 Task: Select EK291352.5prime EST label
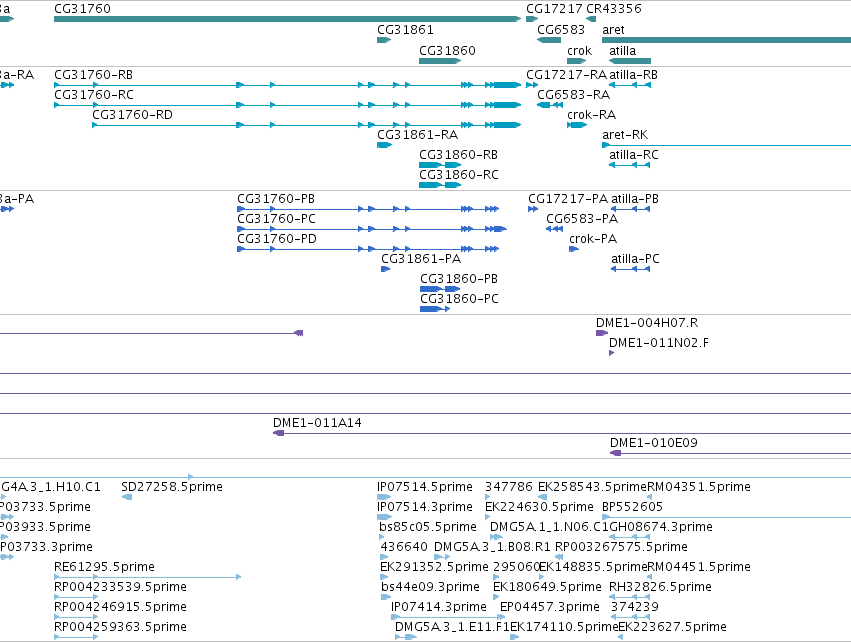pyautogui.click(x=434, y=567)
